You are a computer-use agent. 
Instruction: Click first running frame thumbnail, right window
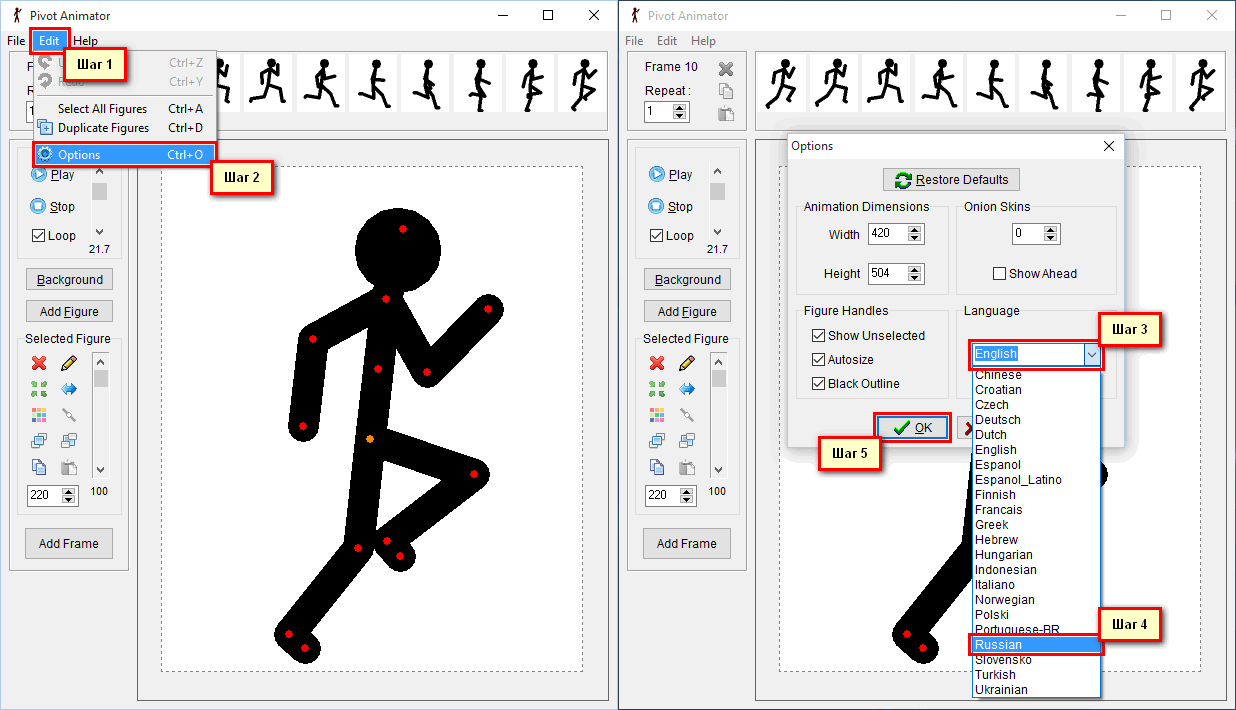pyautogui.click(x=781, y=82)
